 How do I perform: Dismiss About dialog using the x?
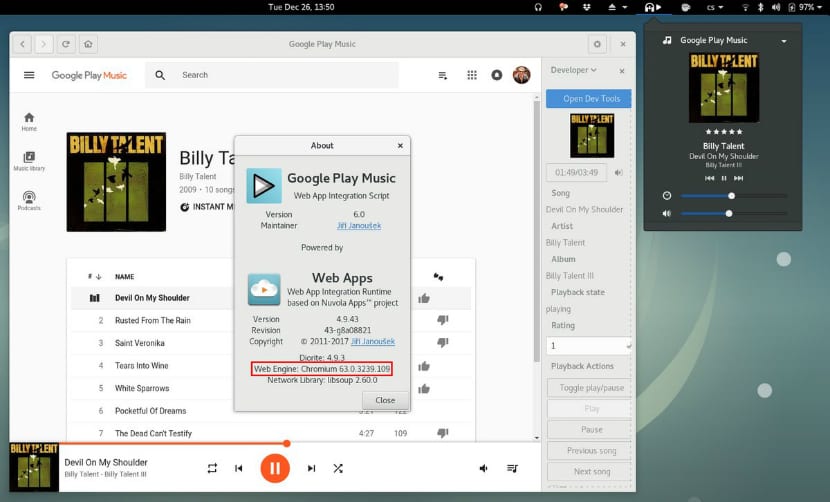(x=400, y=146)
